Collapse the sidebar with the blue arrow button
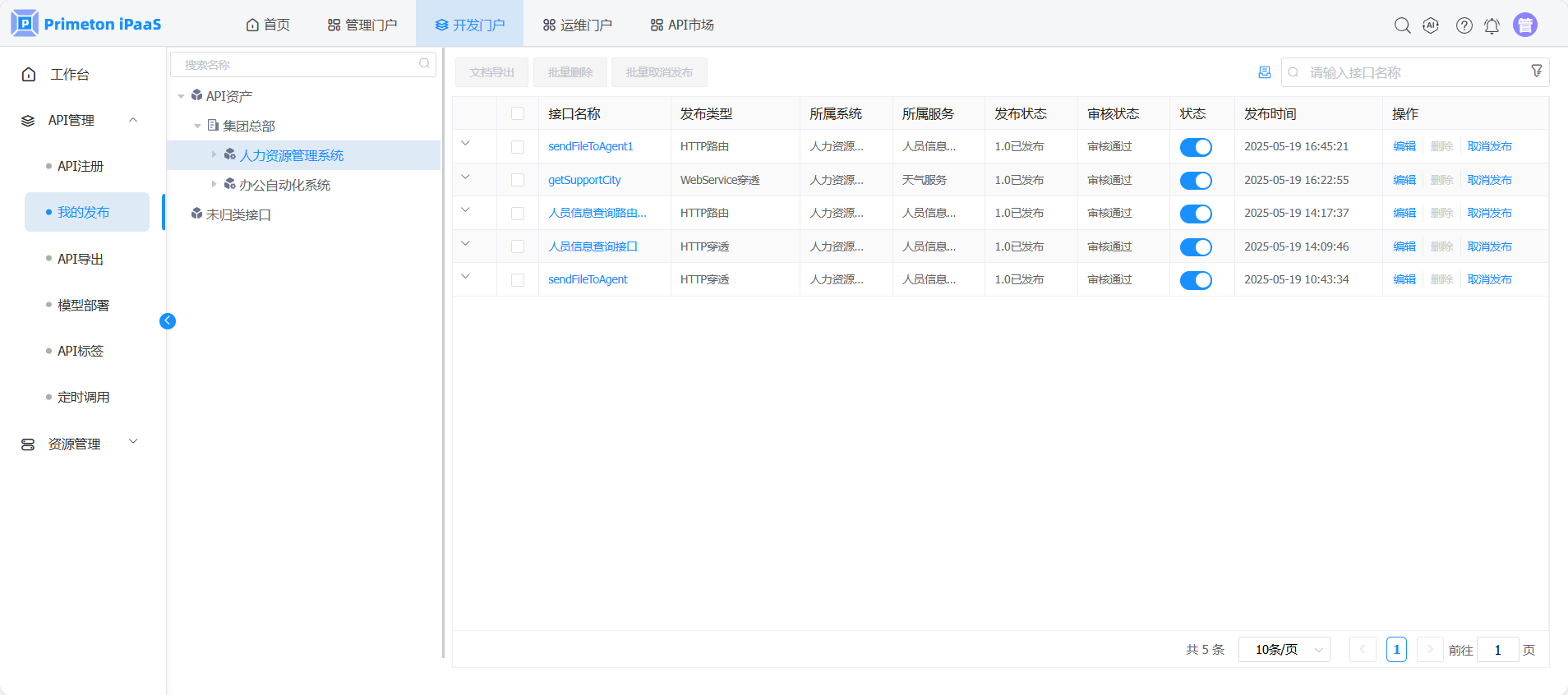The width and height of the screenshot is (1568, 695). point(168,321)
